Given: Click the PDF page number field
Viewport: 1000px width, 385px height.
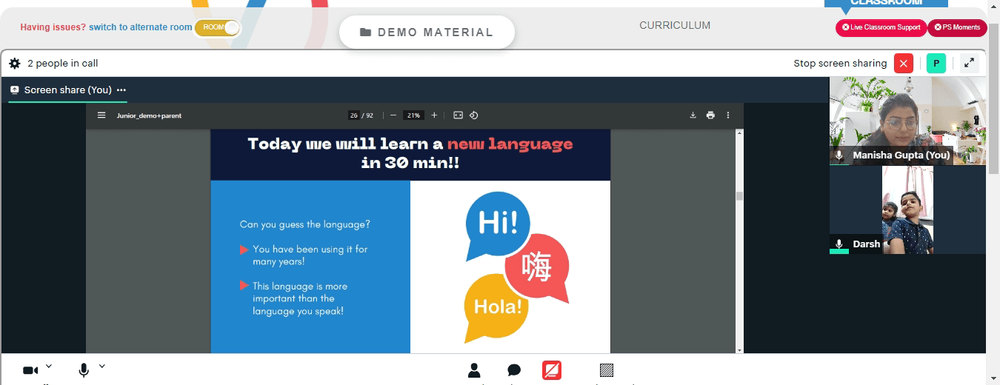Looking at the screenshot, I should pyautogui.click(x=354, y=115).
